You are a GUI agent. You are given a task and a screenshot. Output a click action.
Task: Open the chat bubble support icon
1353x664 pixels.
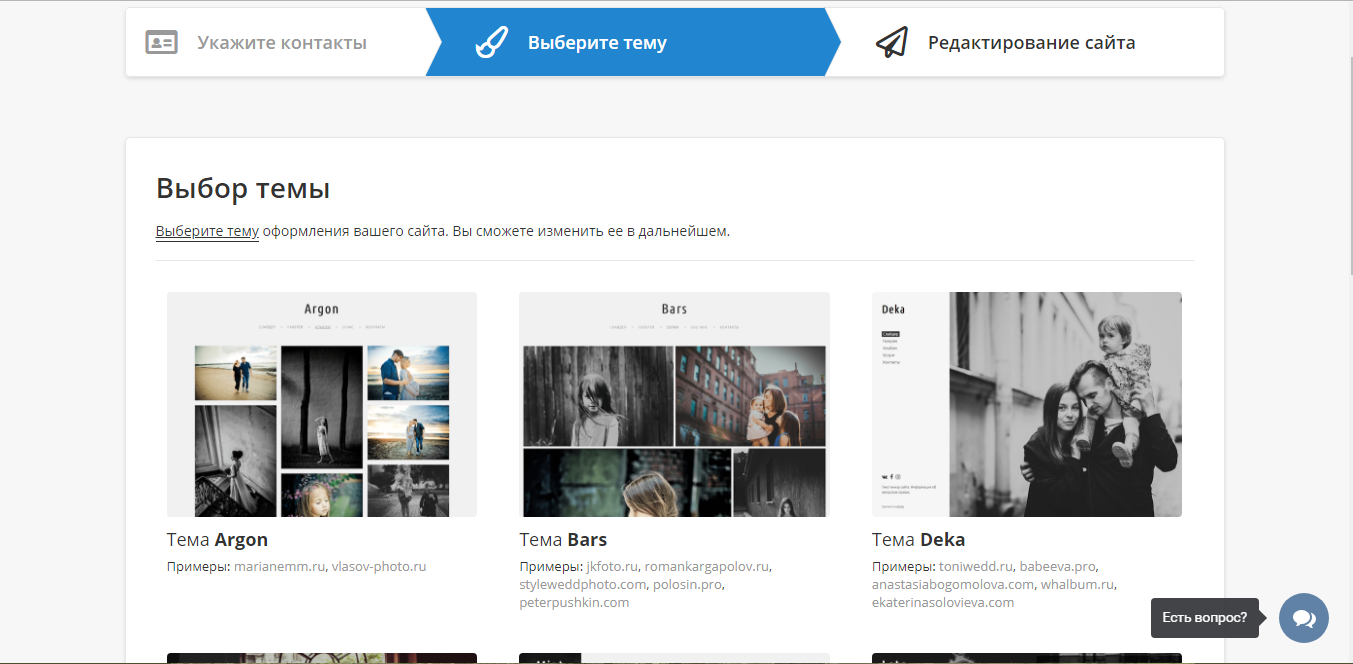point(1304,618)
